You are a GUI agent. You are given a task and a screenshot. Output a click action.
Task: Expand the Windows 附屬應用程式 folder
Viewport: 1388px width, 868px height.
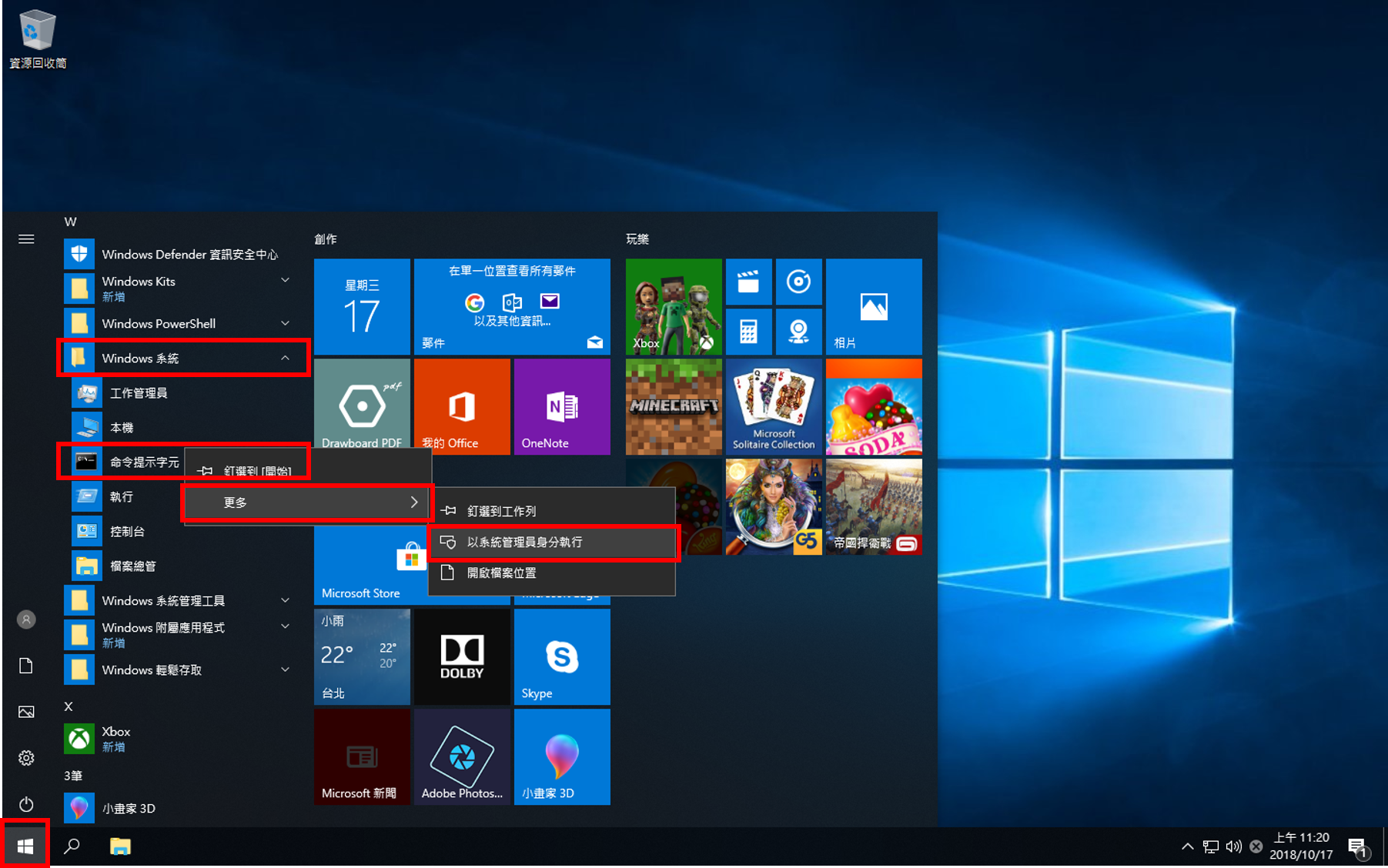181,635
